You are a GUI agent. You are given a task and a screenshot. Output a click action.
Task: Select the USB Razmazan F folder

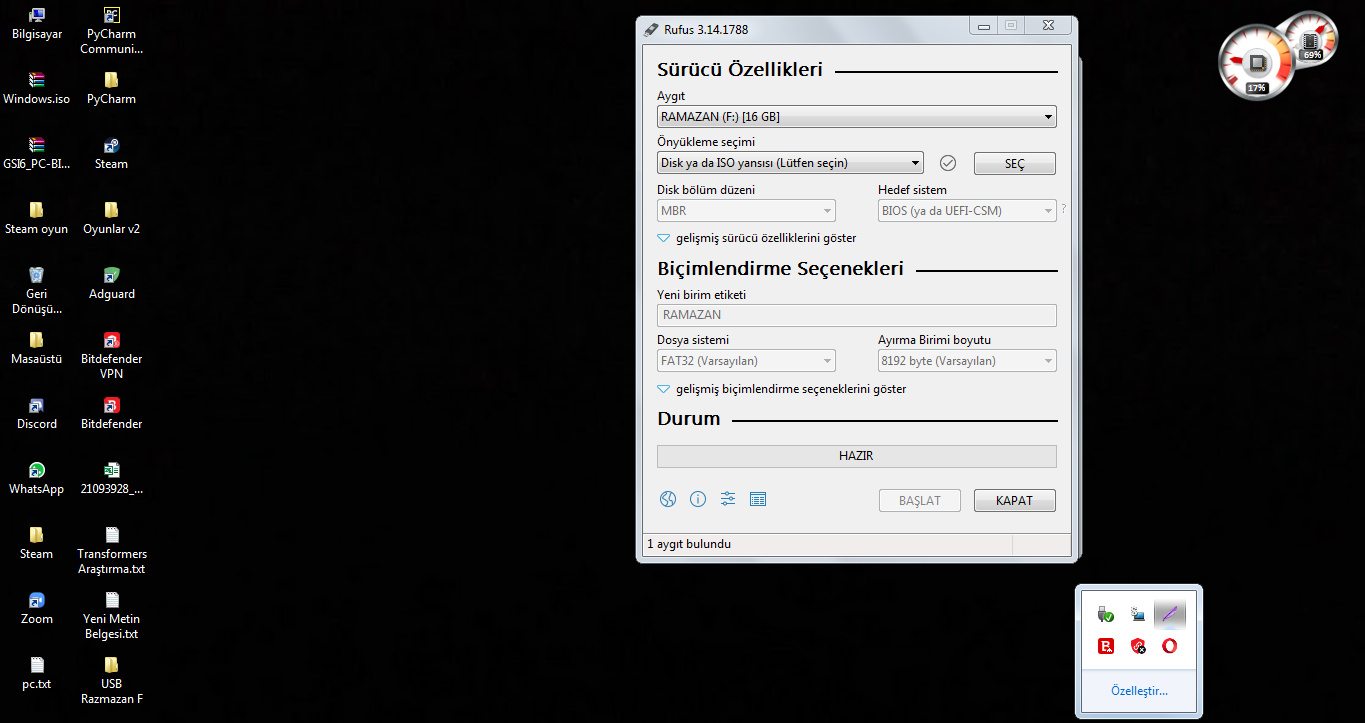(x=112, y=681)
